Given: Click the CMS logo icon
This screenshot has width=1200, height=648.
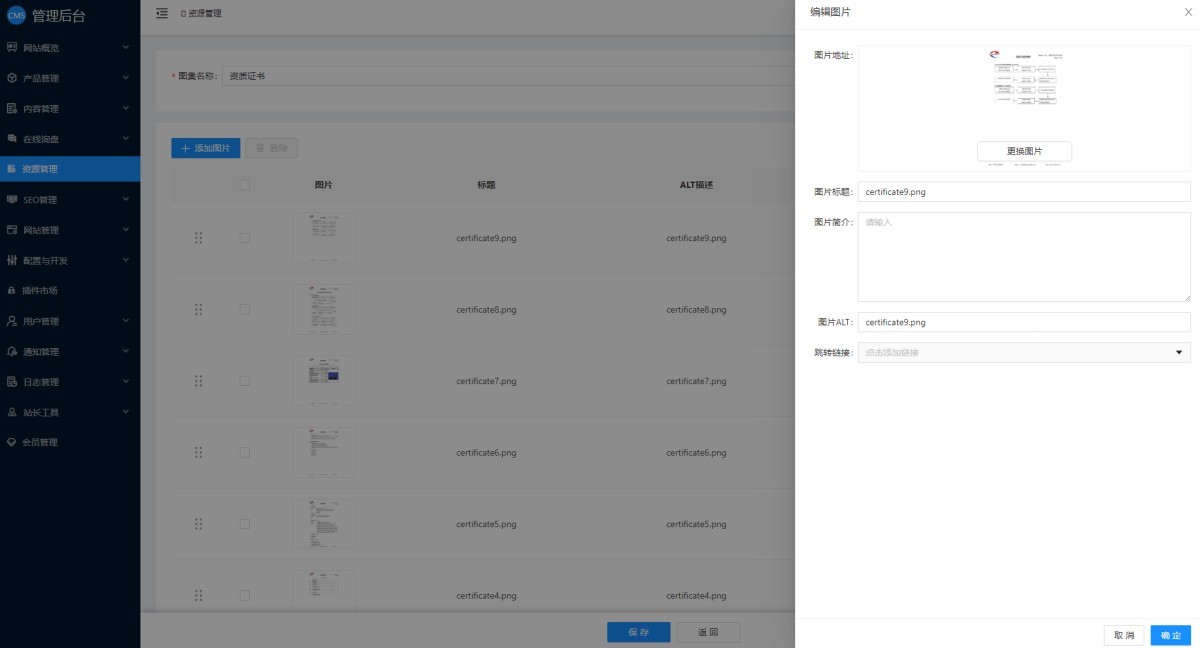Looking at the screenshot, I should [16, 15].
